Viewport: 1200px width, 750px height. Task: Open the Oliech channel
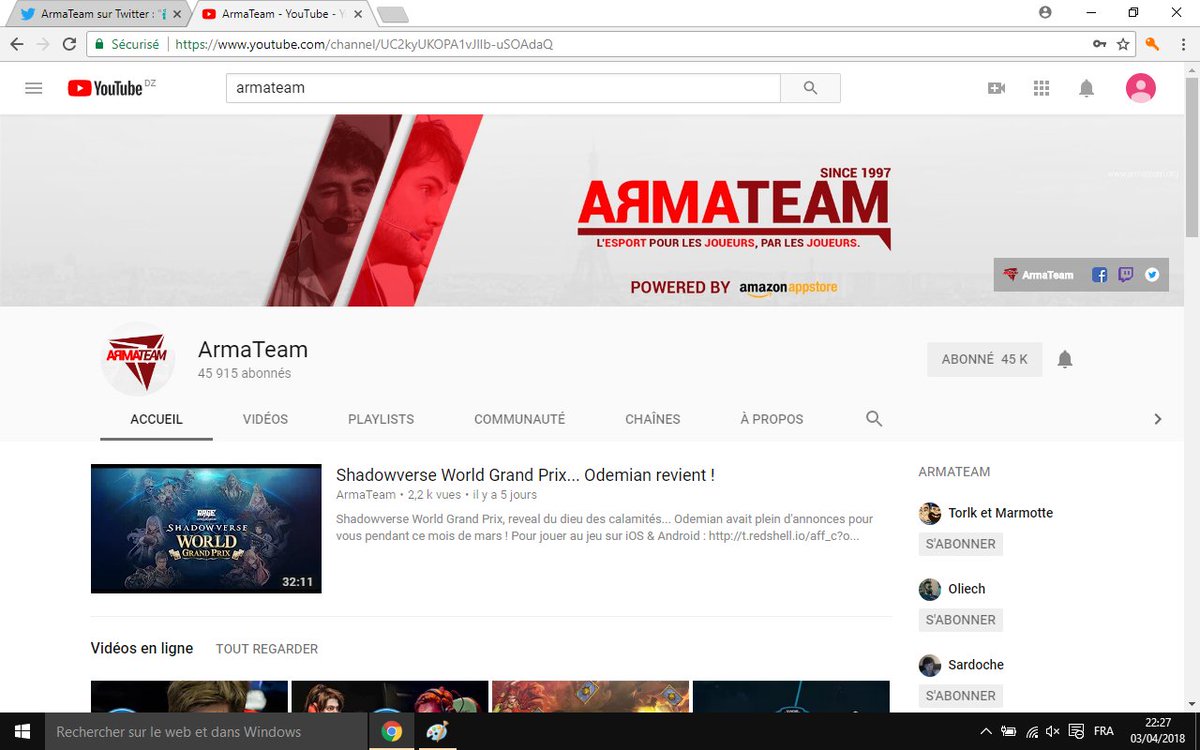(967, 589)
